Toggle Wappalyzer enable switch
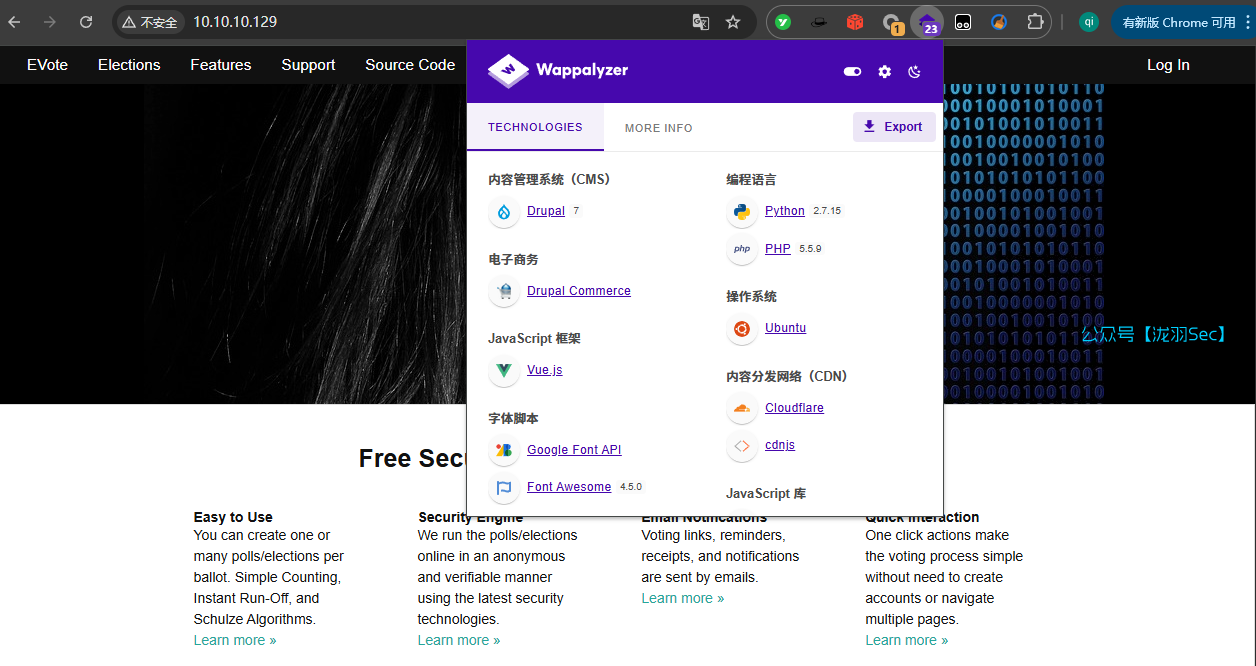 coord(852,71)
